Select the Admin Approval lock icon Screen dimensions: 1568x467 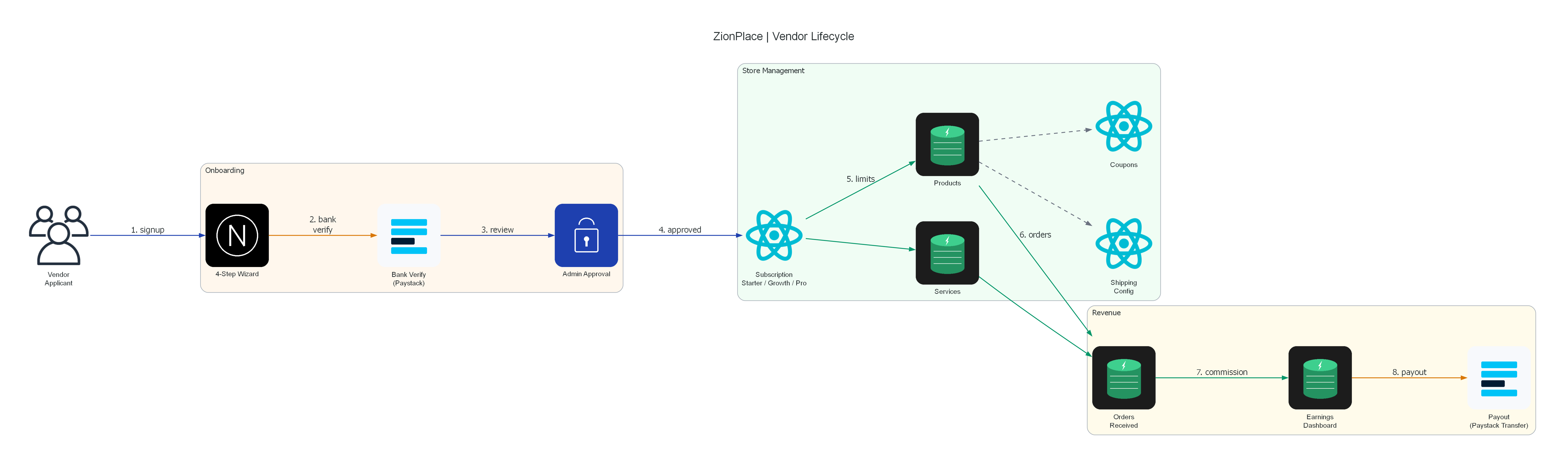[586, 235]
